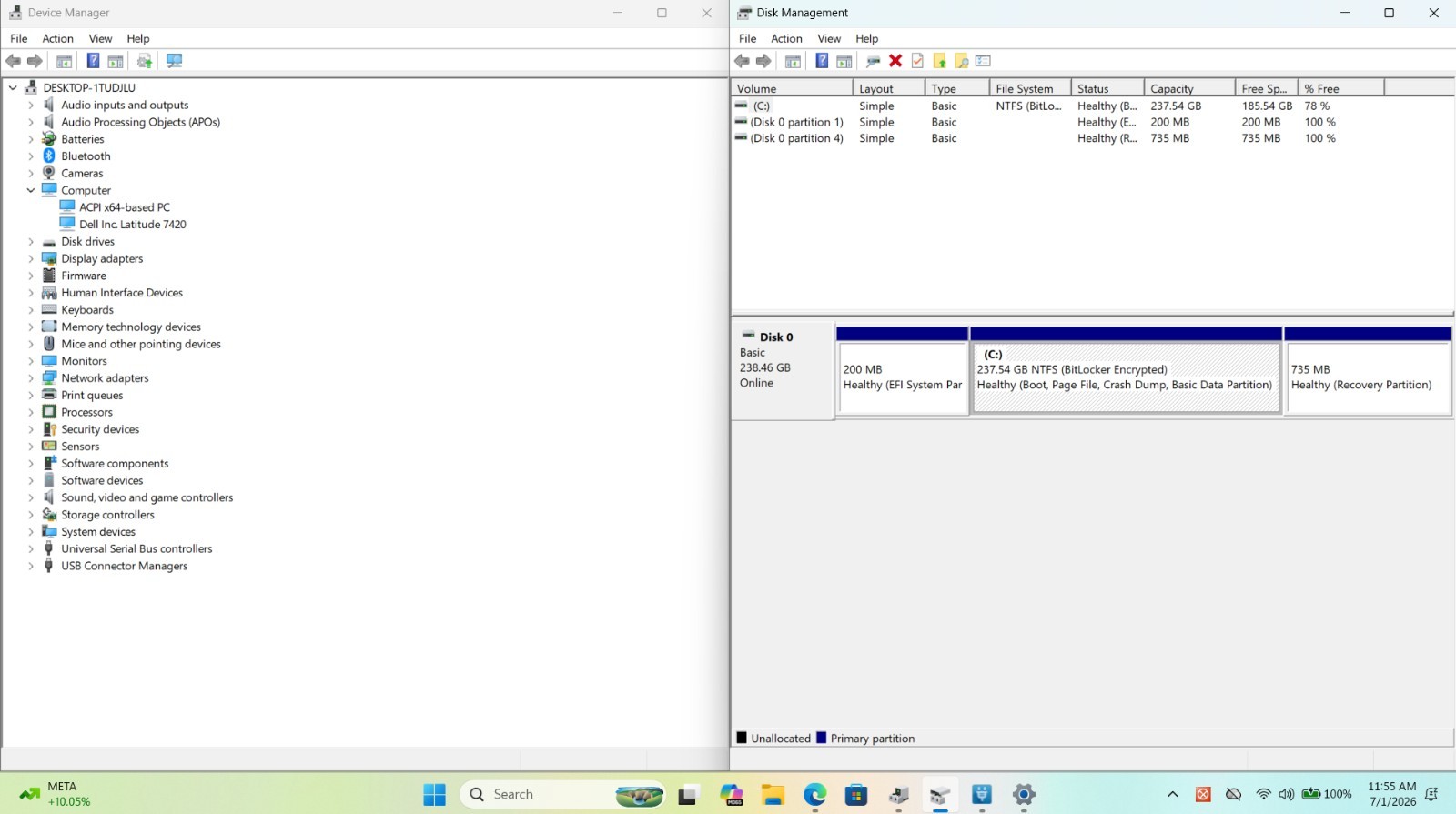Open the File menu in Disk Management
Viewport: 1456px width, 814px height.
[747, 38]
